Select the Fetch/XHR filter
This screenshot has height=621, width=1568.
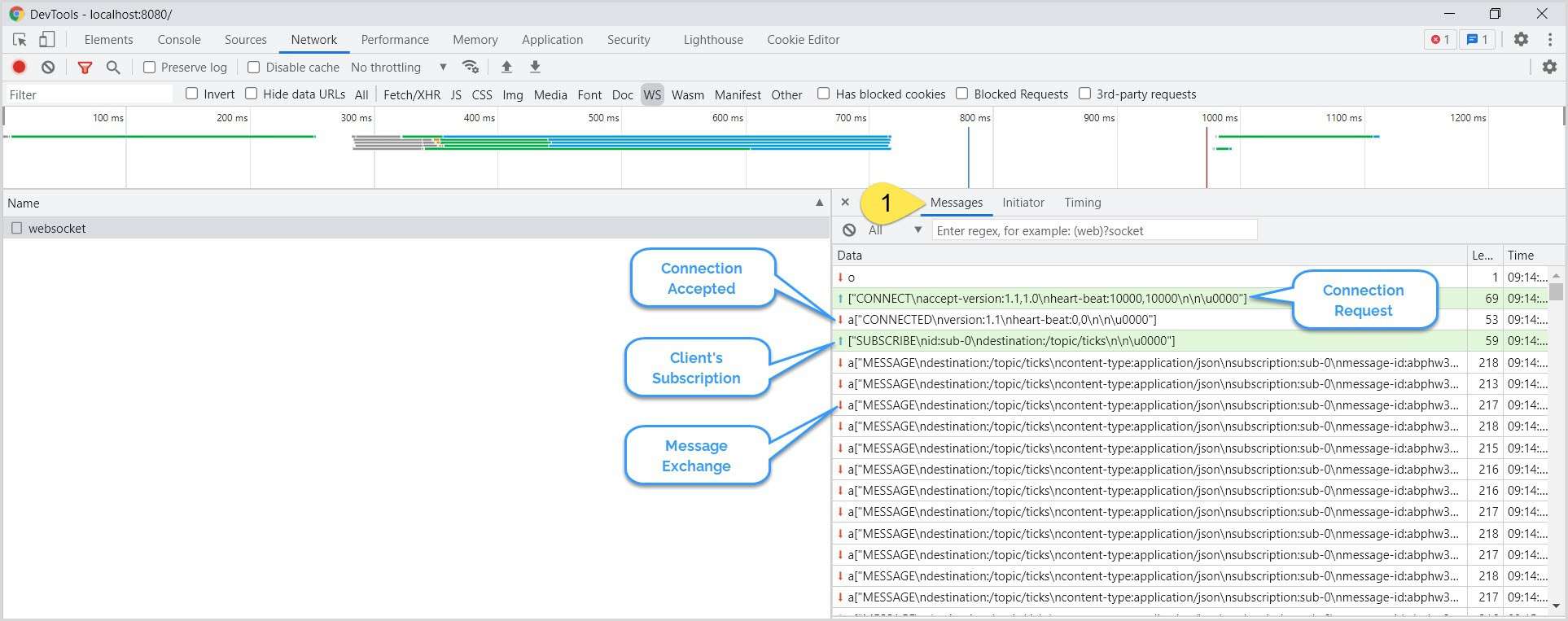pos(411,94)
